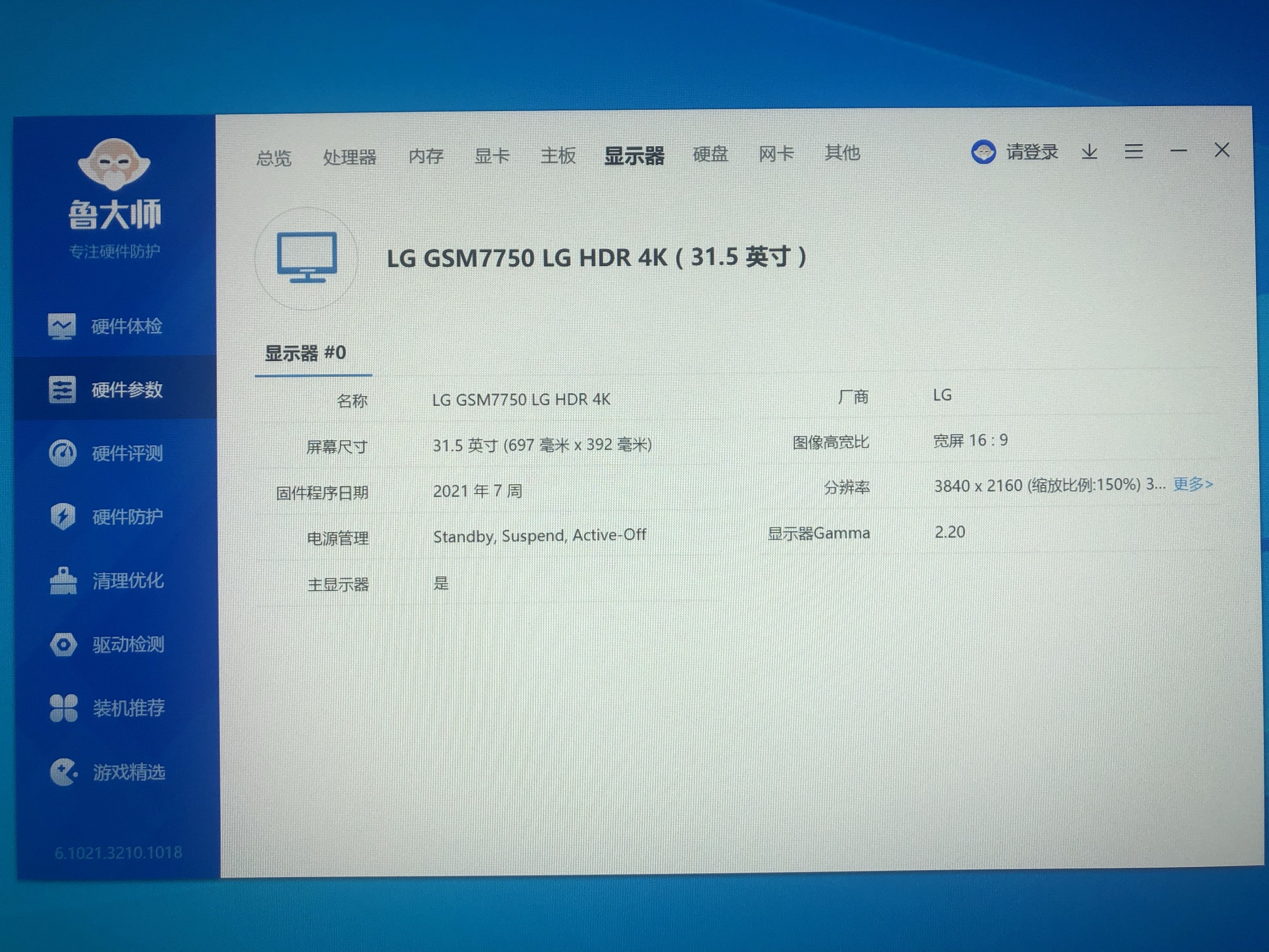Expand resolution details via 更多>
This screenshot has width=1269, height=952.
(1192, 484)
